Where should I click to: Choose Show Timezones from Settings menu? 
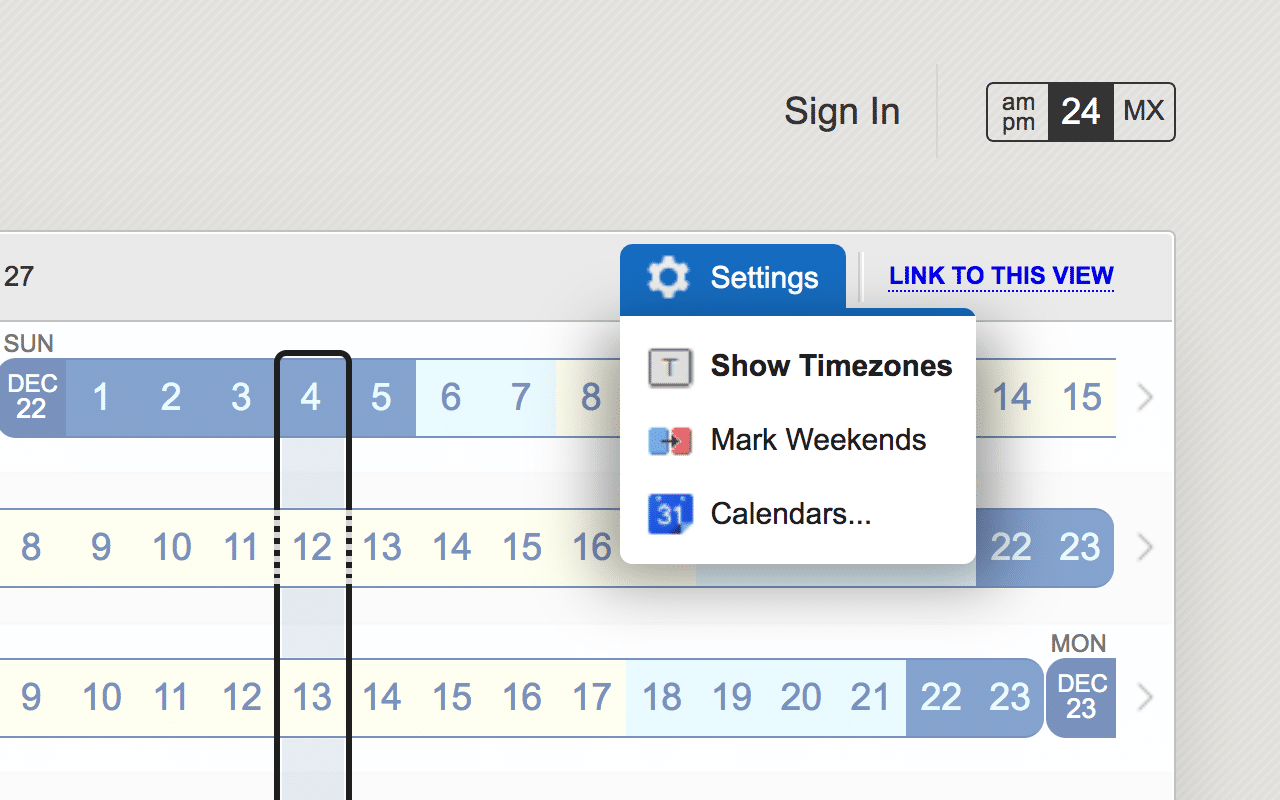click(x=831, y=366)
